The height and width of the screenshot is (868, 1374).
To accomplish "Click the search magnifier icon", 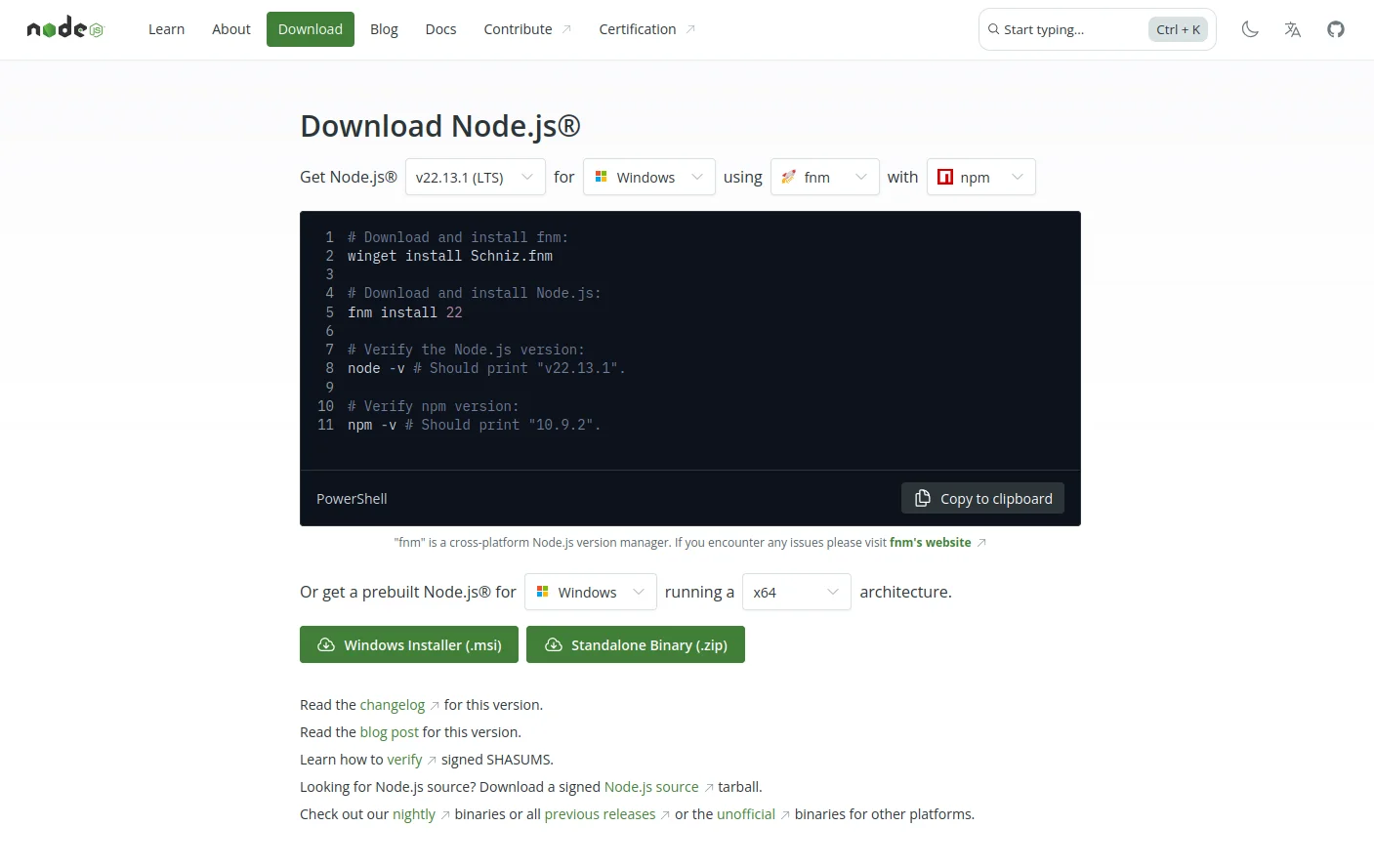I will coord(993,29).
